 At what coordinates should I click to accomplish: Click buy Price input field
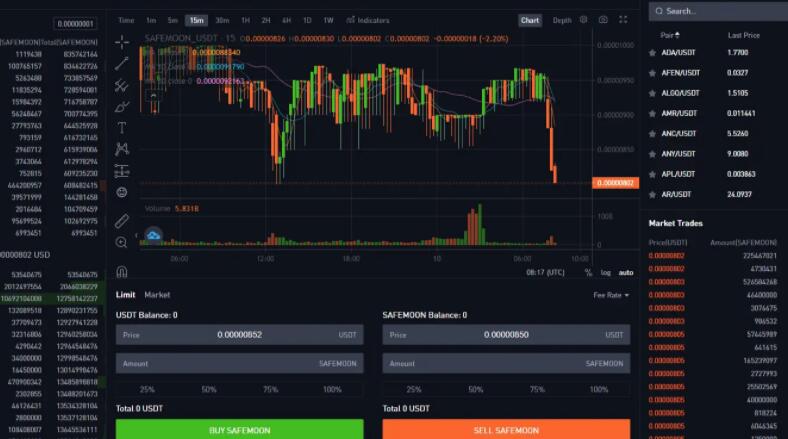pos(240,335)
